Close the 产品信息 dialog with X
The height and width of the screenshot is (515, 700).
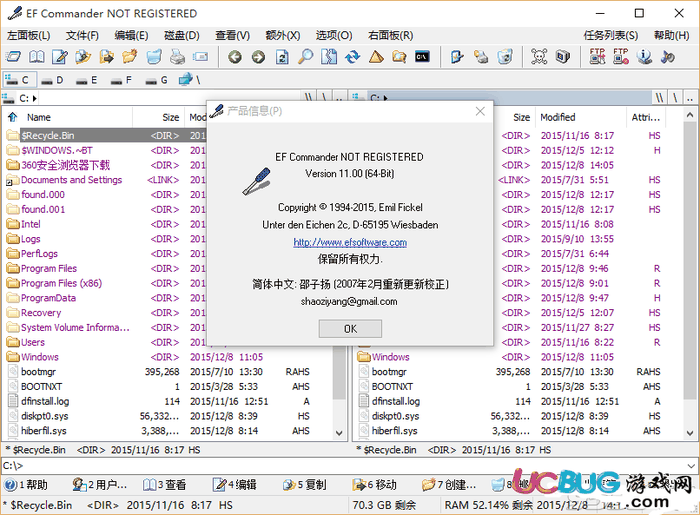pos(480,111)
